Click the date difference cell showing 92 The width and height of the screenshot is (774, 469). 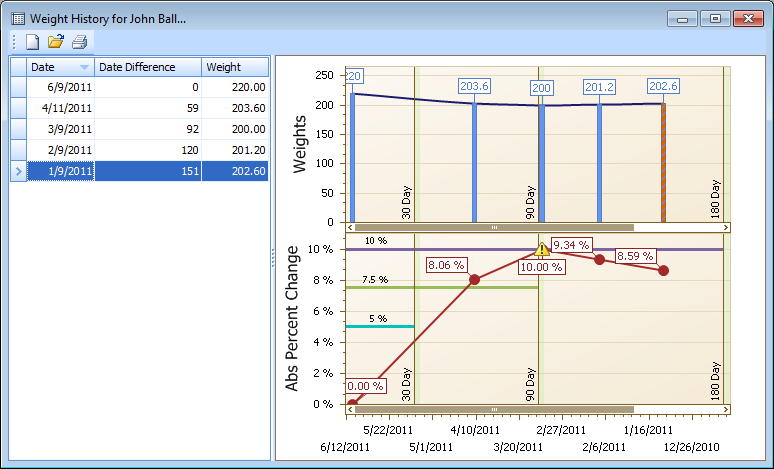point(148,129)
